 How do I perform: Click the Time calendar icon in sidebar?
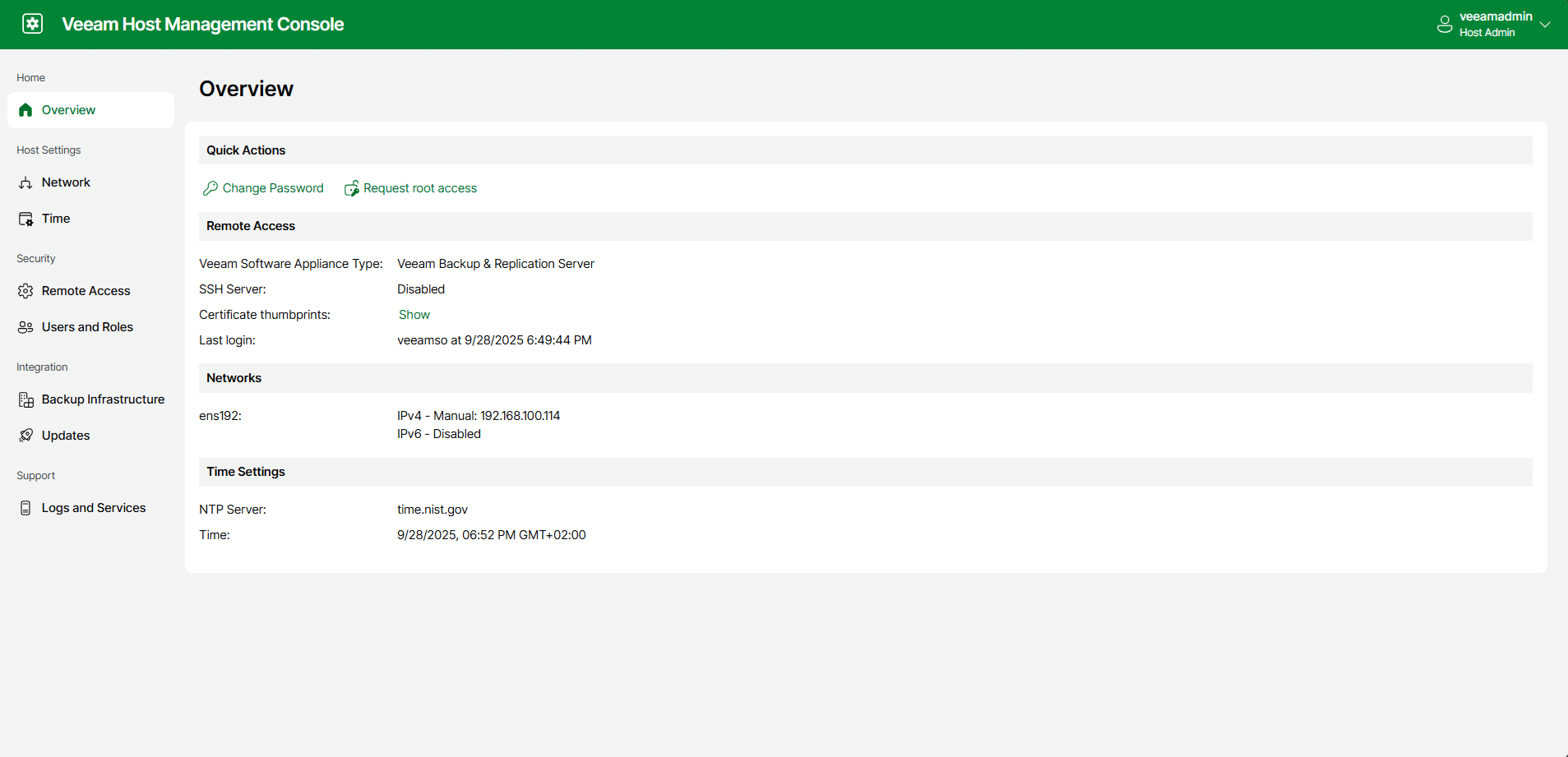tap(25, 219)
